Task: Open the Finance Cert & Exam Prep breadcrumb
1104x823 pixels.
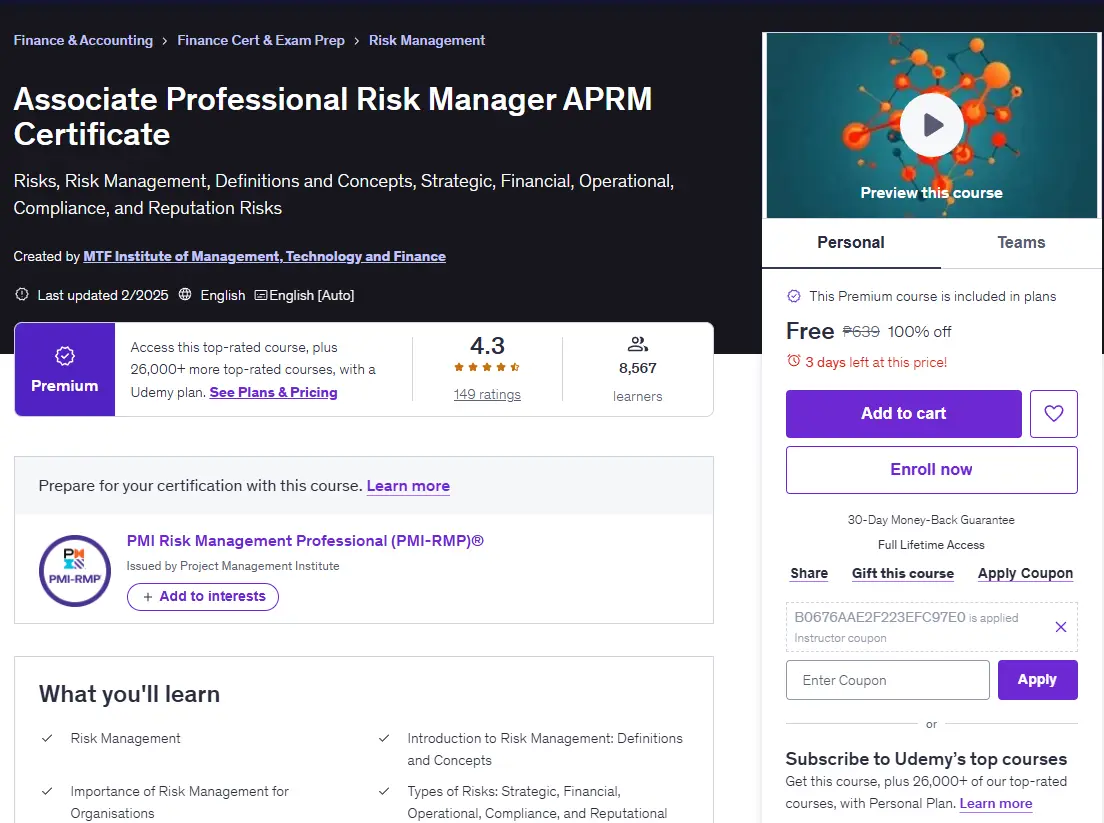Action: pyautogui.click(x=261, y=40)
